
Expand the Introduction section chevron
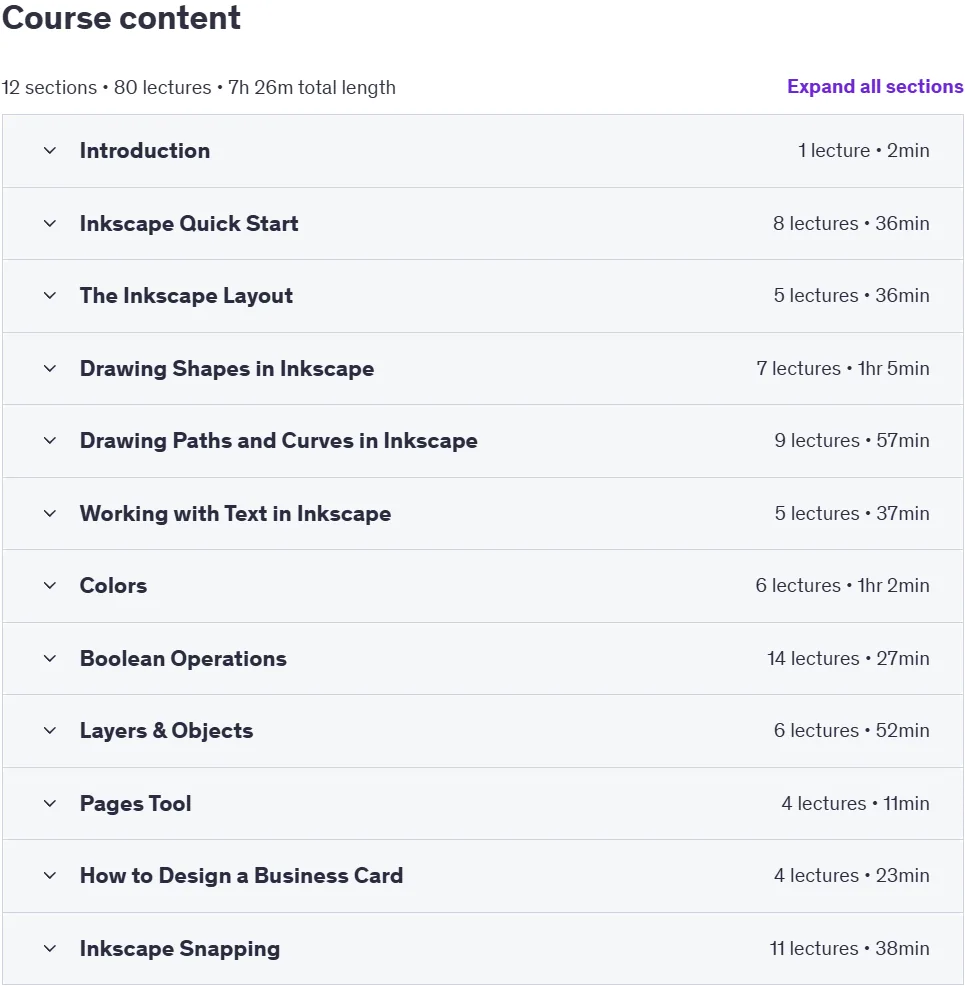click(50, 151)
